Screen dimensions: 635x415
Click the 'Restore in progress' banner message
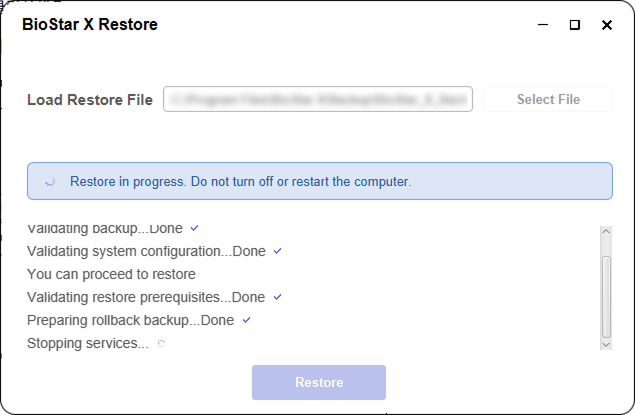tap(240, 182)
